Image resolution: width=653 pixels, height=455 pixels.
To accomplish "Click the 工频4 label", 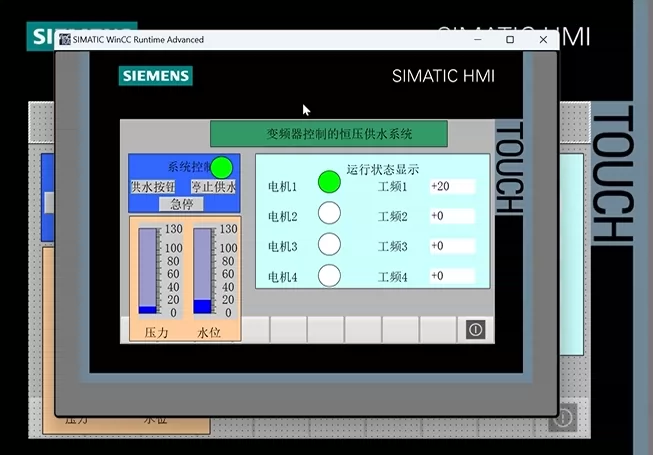I will [x=392, y=277].
